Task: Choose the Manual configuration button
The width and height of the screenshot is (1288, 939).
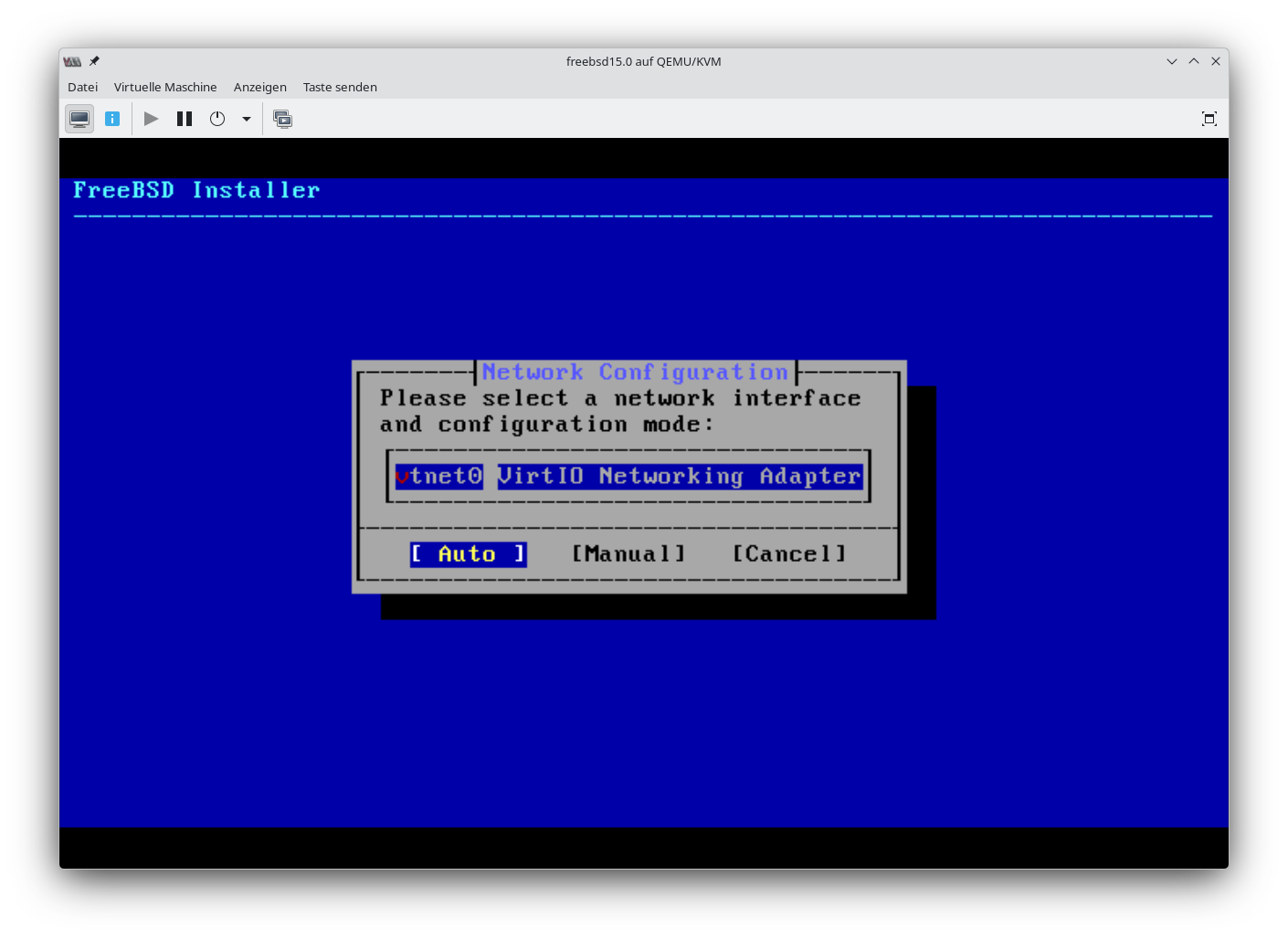Action: [628, 554]
